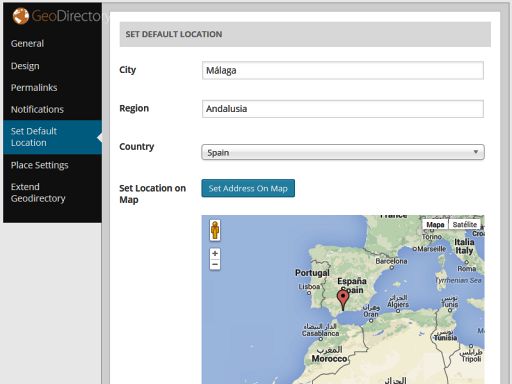
Task: Open the Country dropdown showing Spain
Action: [343, 152]
